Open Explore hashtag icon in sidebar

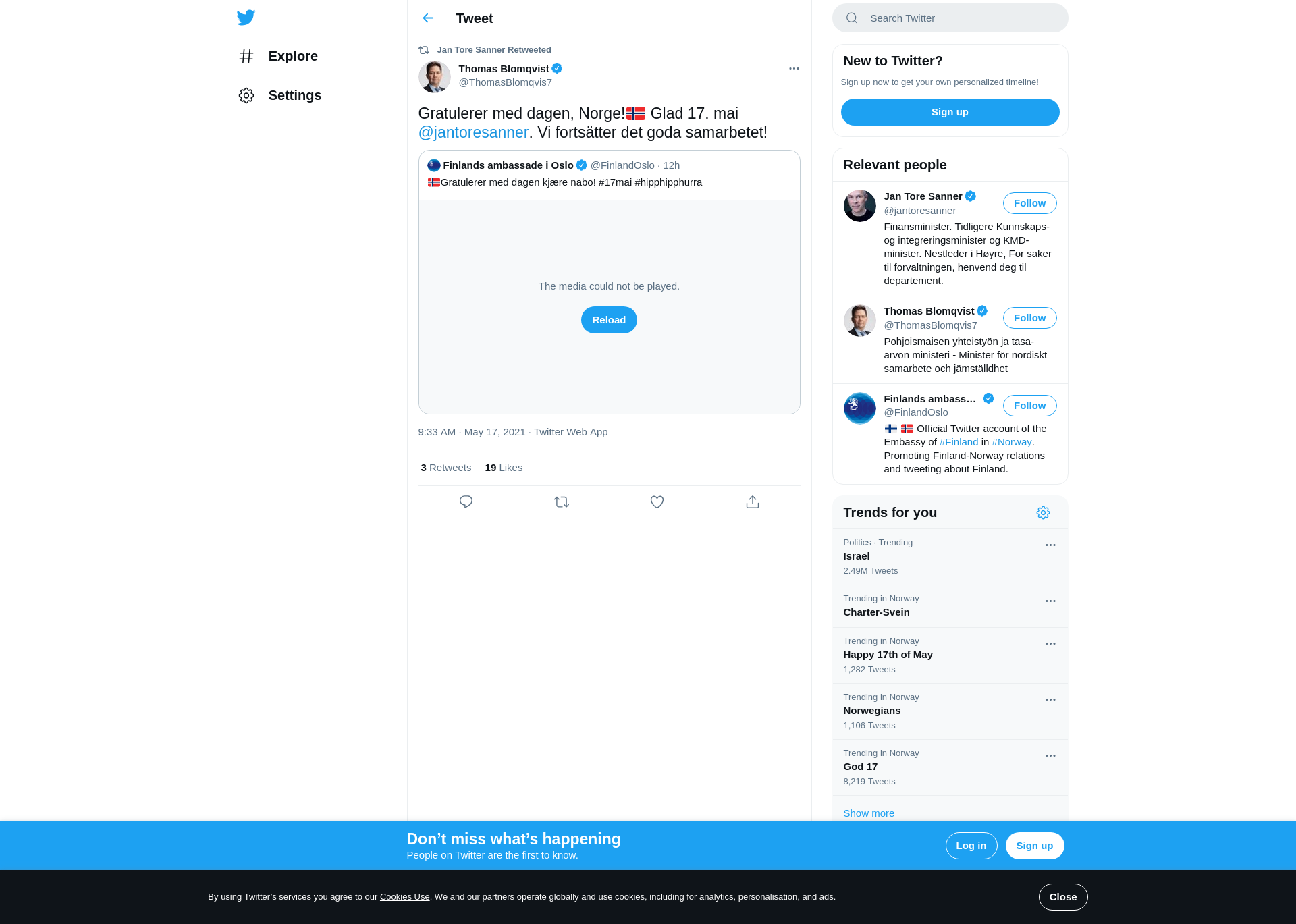coord(246,56)
